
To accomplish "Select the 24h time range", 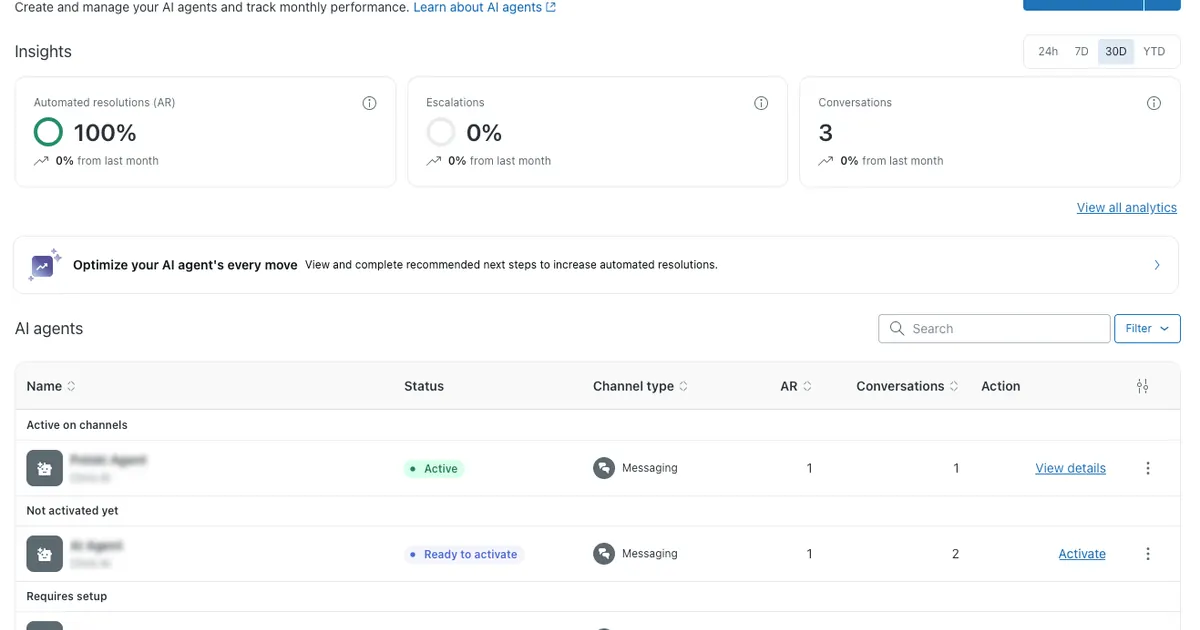I will 1048,51.
